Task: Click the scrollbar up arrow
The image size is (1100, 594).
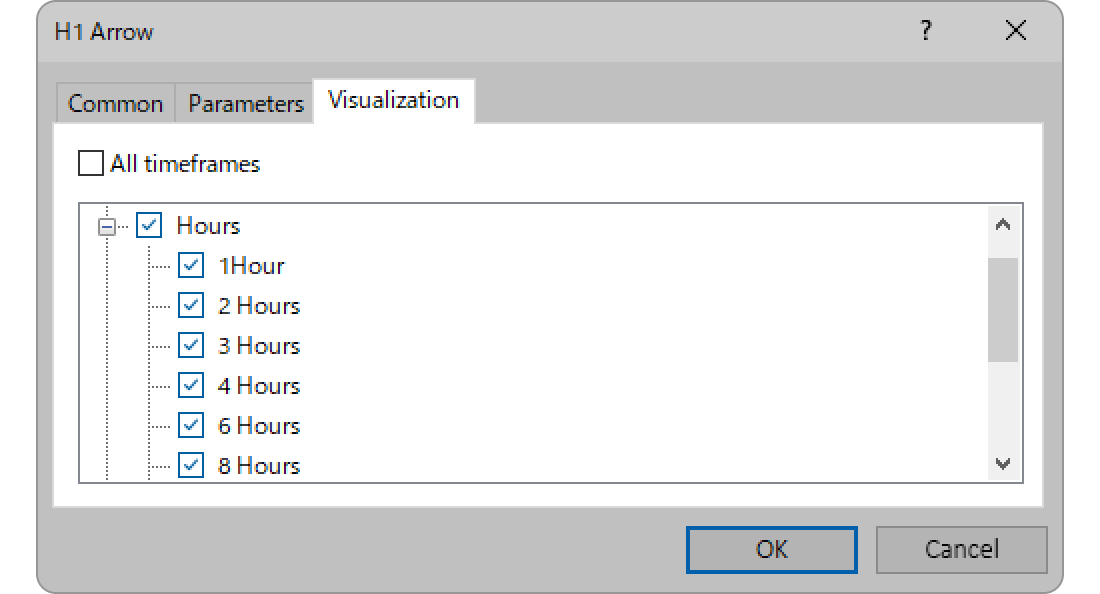Action: pyautogui.click(x=1003, y=224)
